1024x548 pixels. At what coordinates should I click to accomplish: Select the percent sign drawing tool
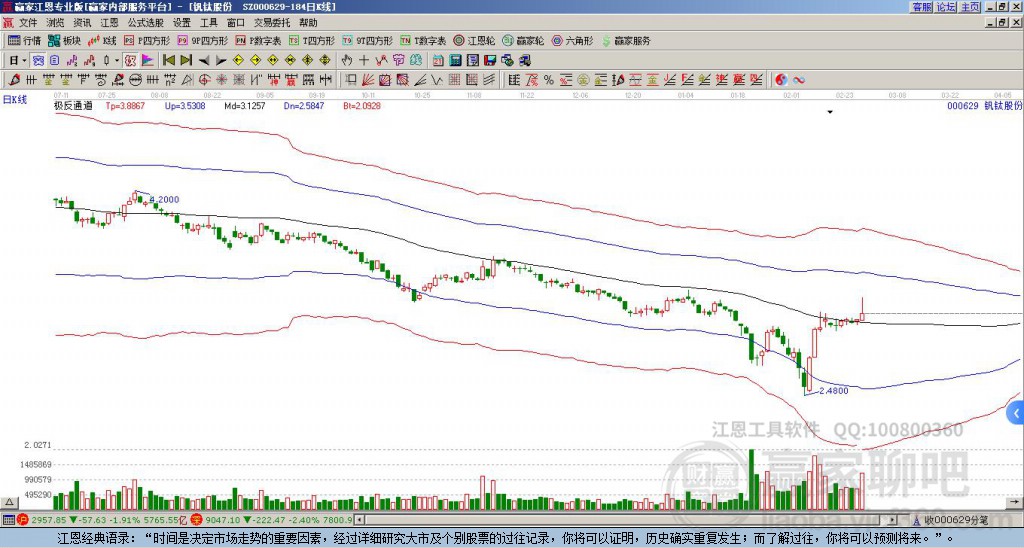pos(549,80)
